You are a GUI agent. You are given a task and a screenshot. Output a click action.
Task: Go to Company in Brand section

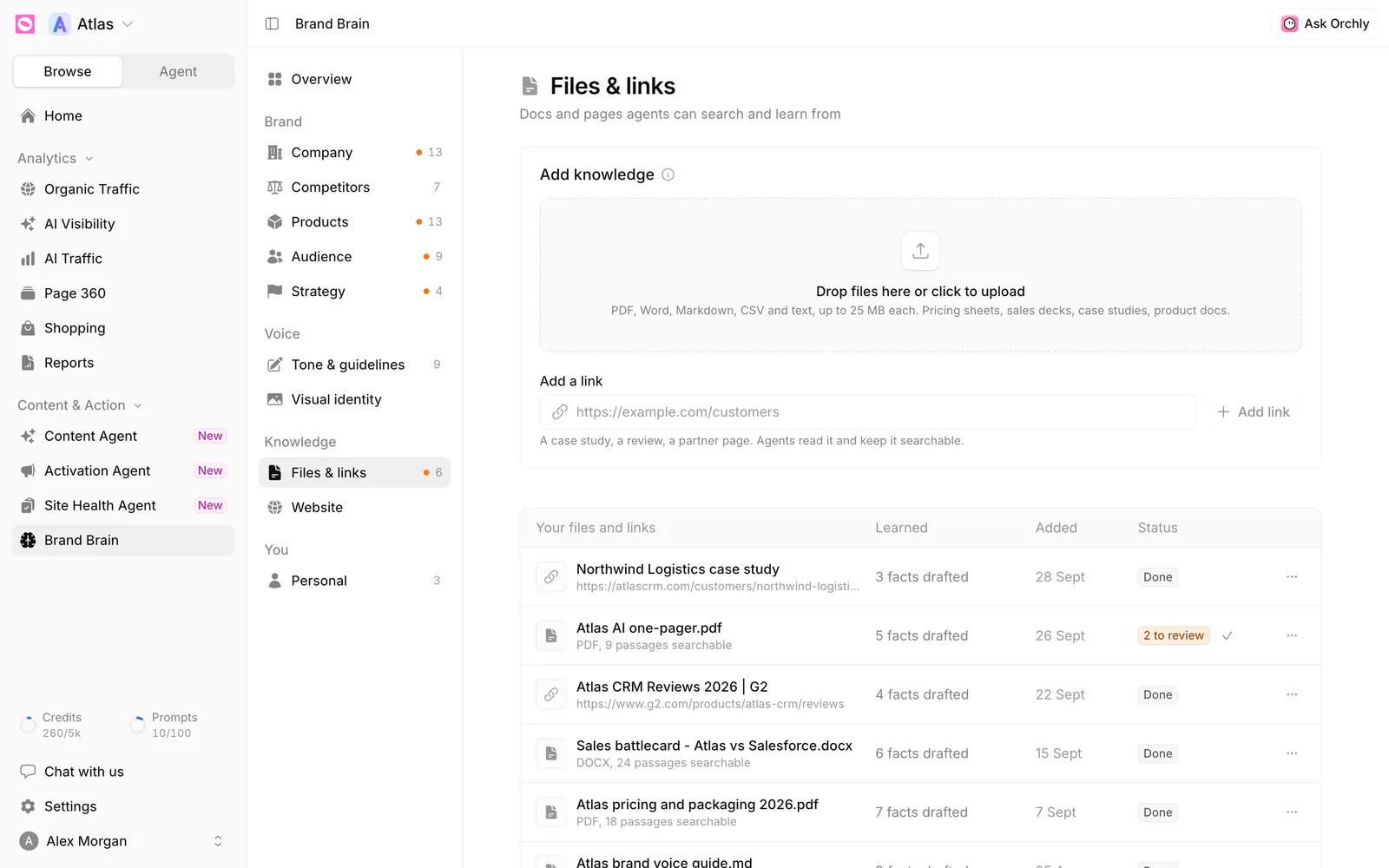click(x=354, y=153)
